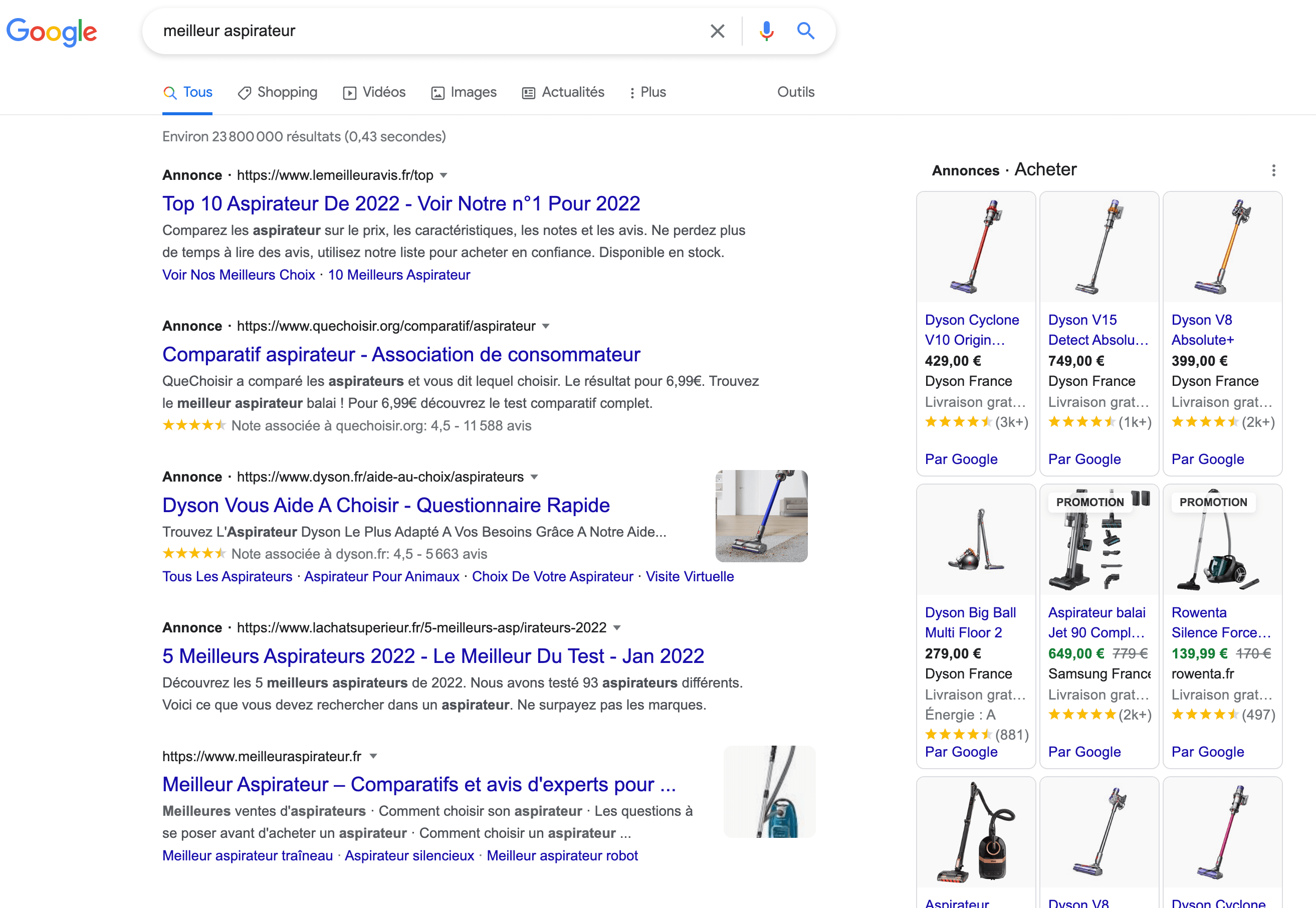Select the Shopping tag icon
The image size is (1316, 908).
[244, 92]
